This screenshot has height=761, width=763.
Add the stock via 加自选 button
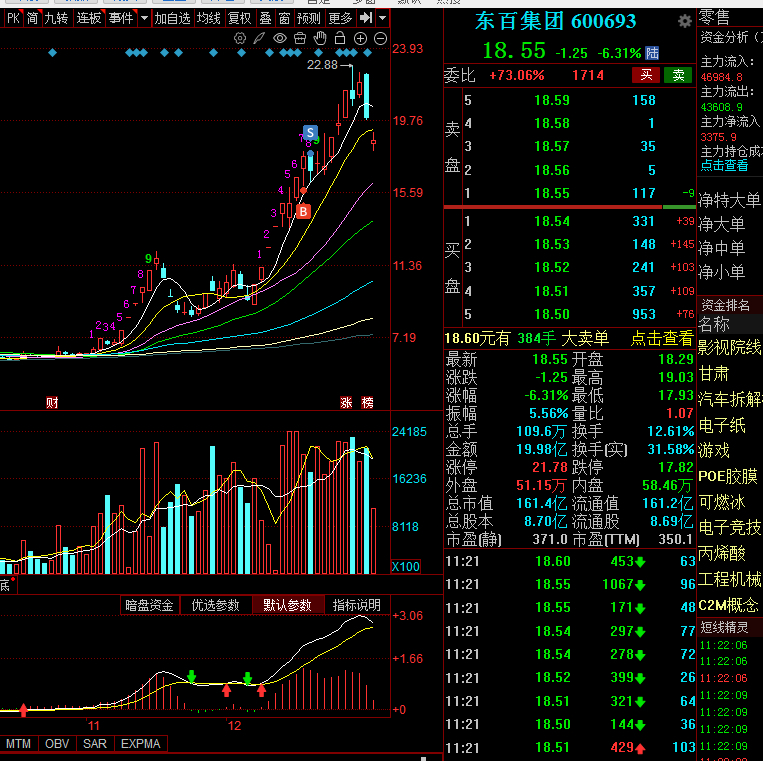click(172, 18)
